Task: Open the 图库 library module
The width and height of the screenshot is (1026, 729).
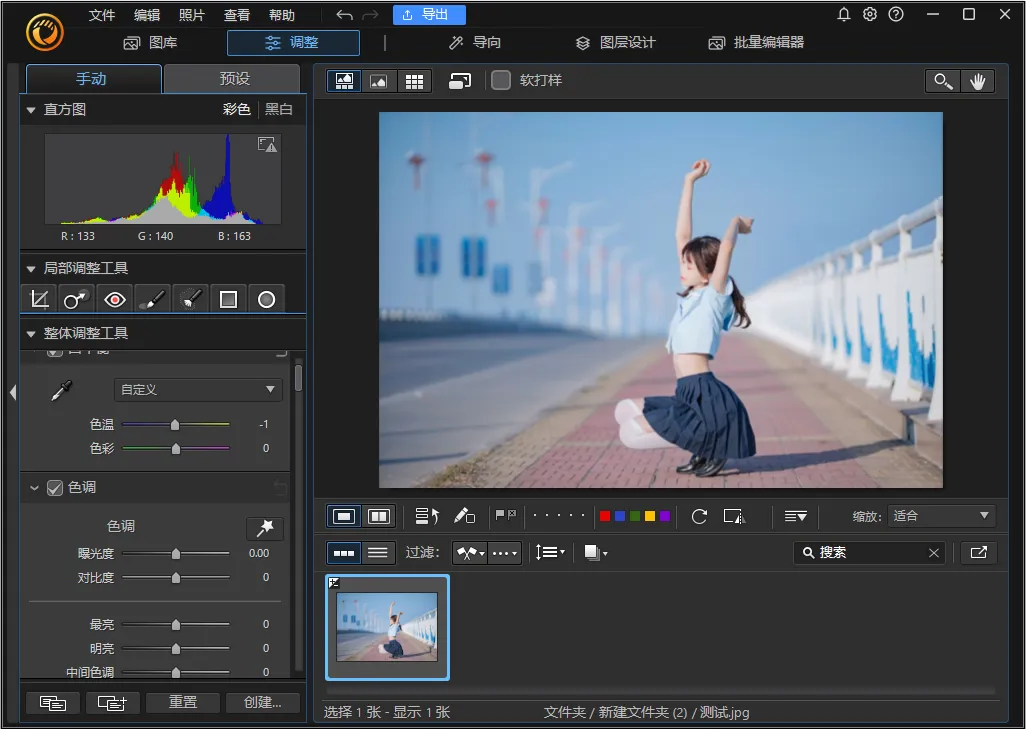Action: [151, 43]
